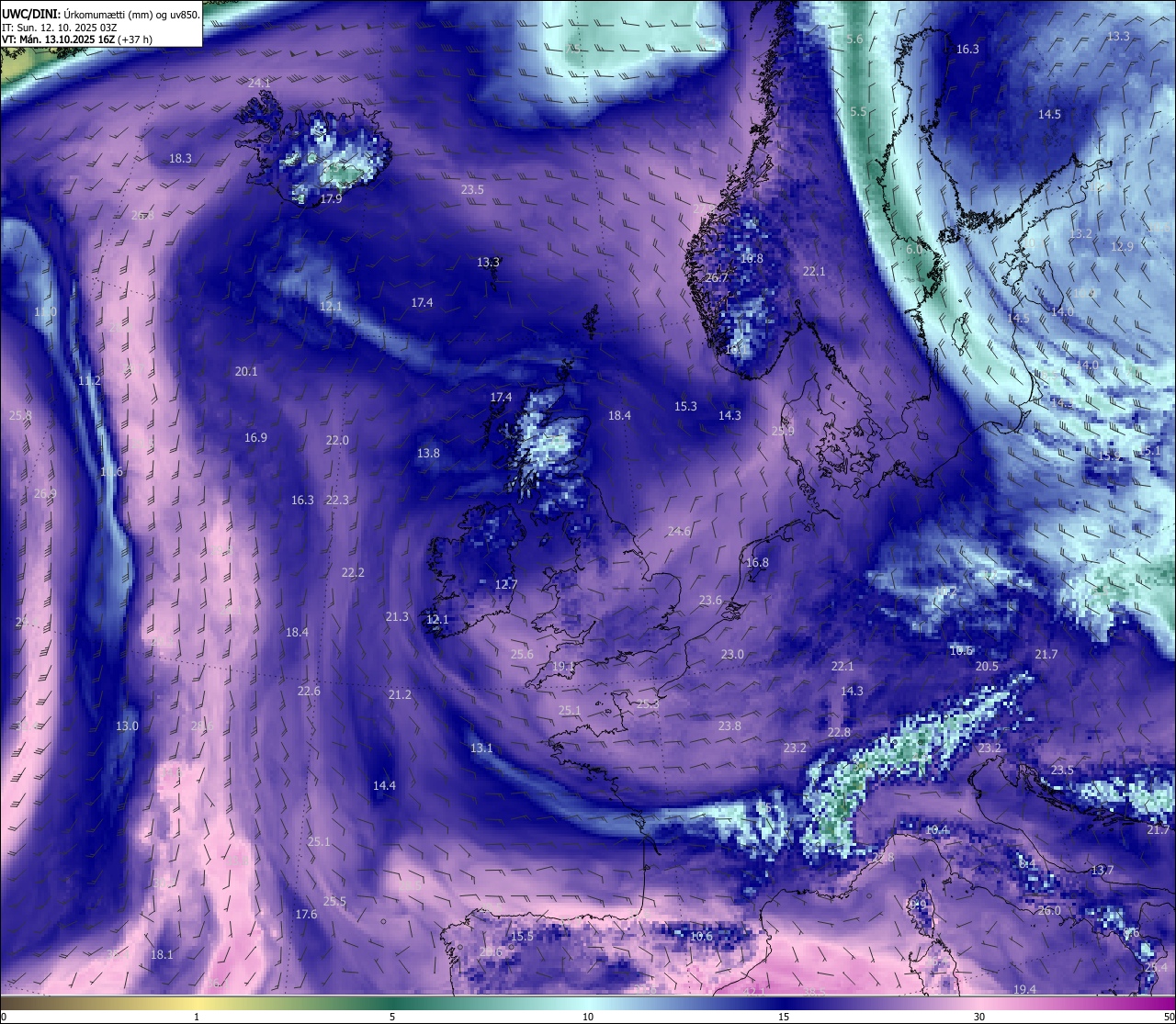The image size is (1176, 1024).
Task: Click the color scale tick label 15
Action: (784, 1017)
